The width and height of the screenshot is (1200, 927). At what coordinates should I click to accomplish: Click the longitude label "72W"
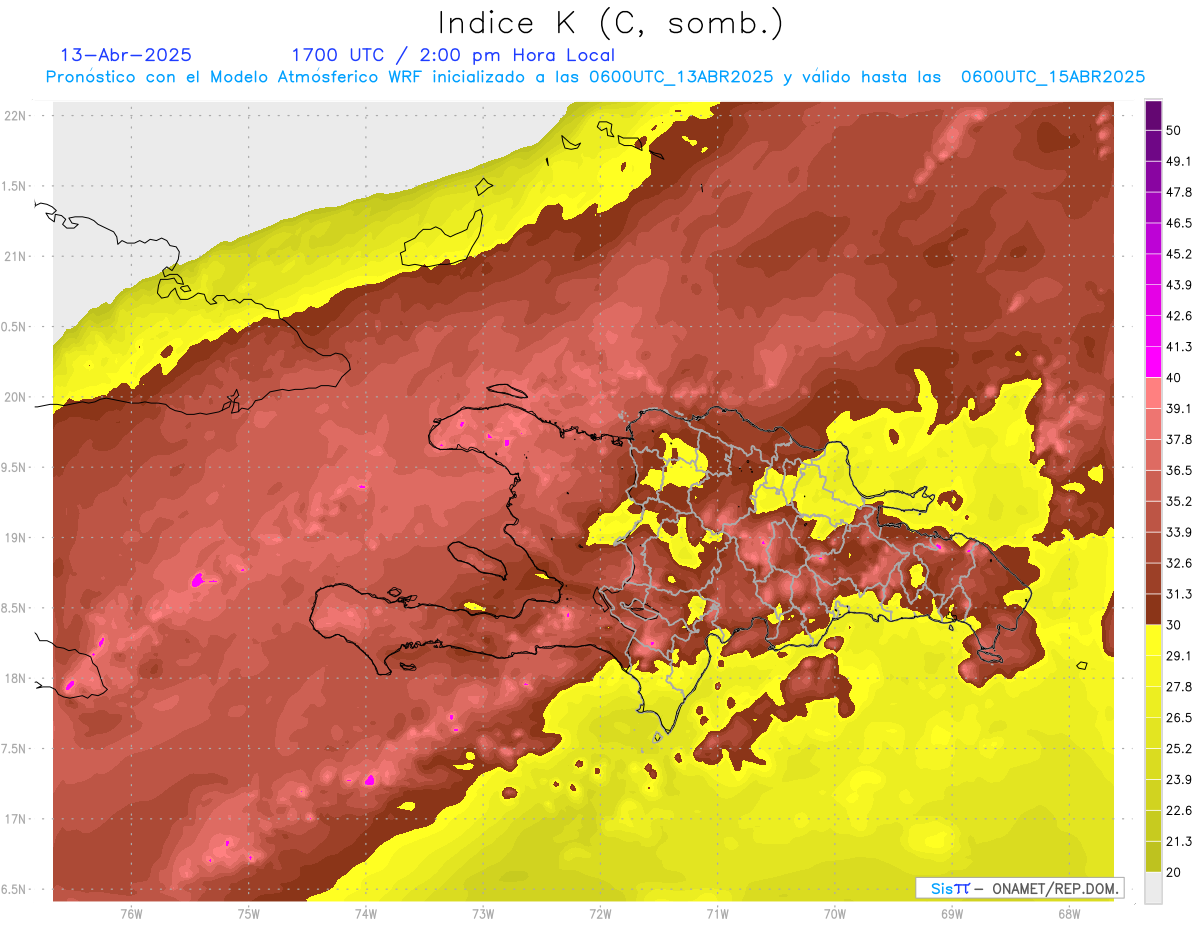click(x=600, y=914)
